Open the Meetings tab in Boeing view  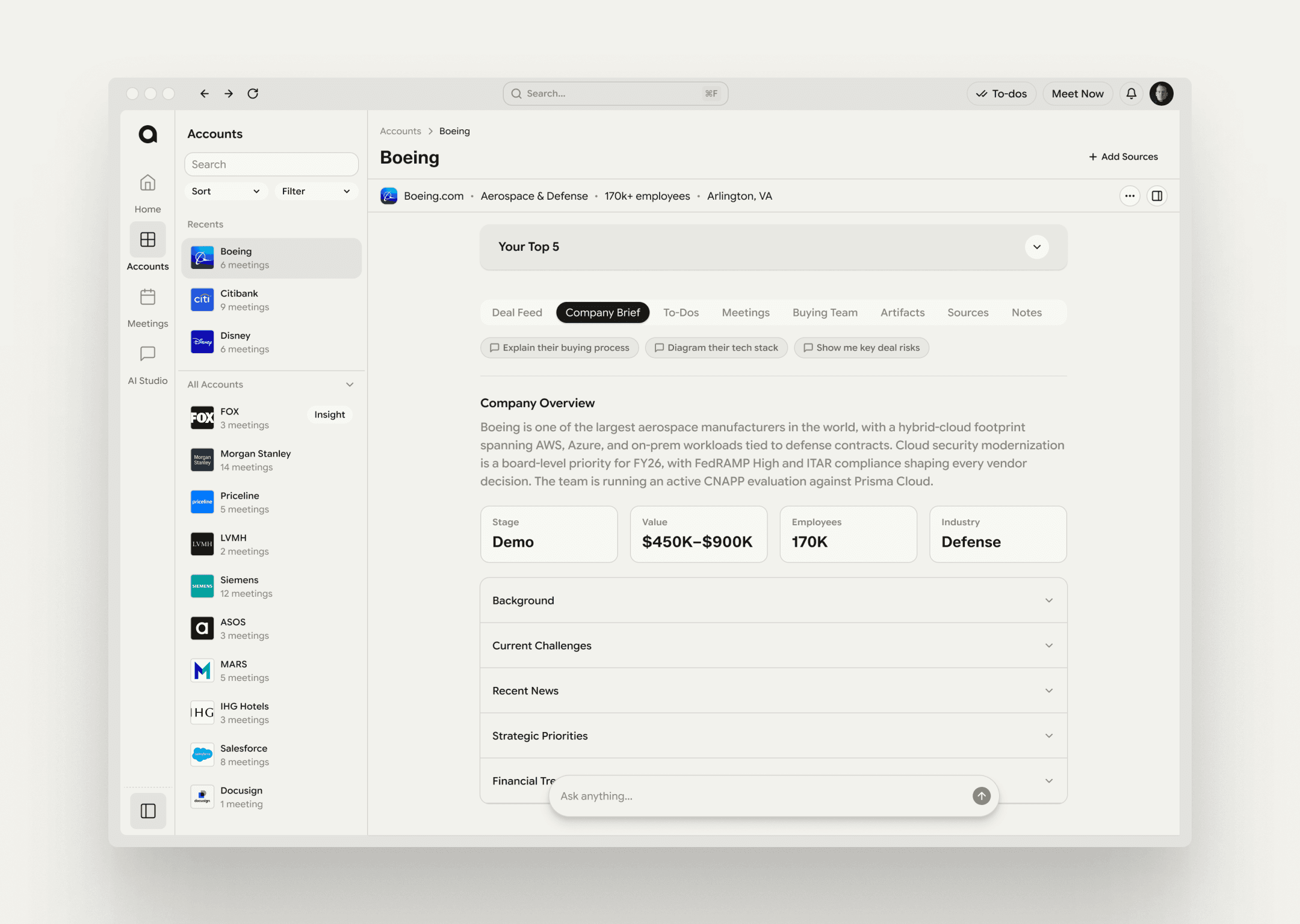[746, 312]
